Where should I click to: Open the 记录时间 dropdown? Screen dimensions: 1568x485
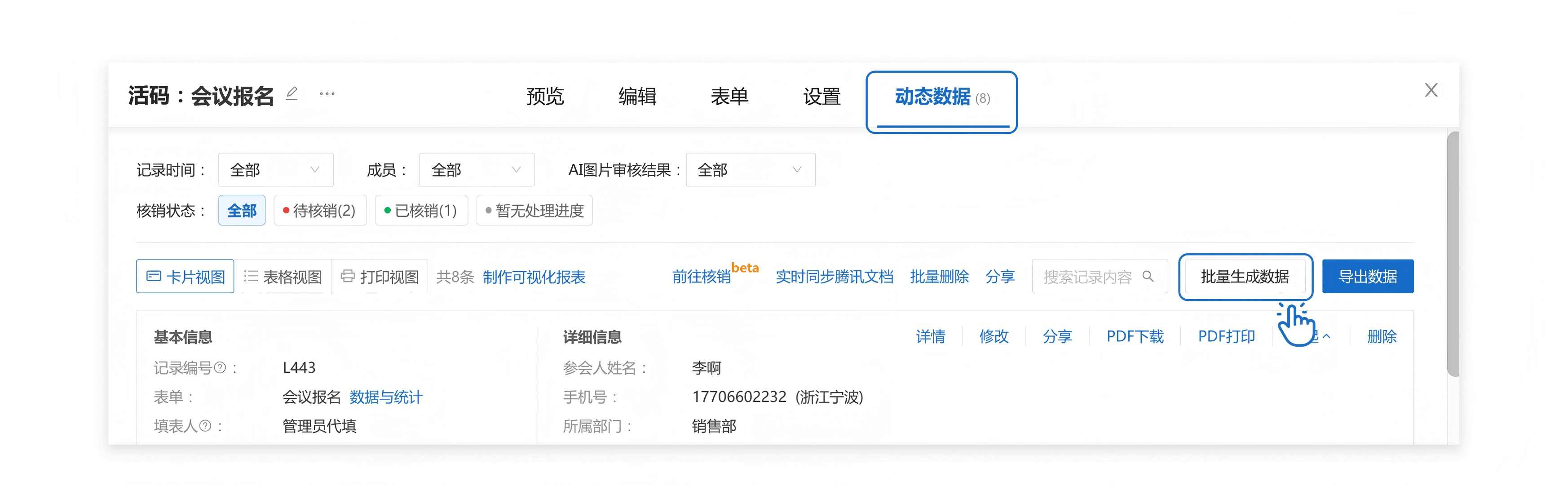275,170
